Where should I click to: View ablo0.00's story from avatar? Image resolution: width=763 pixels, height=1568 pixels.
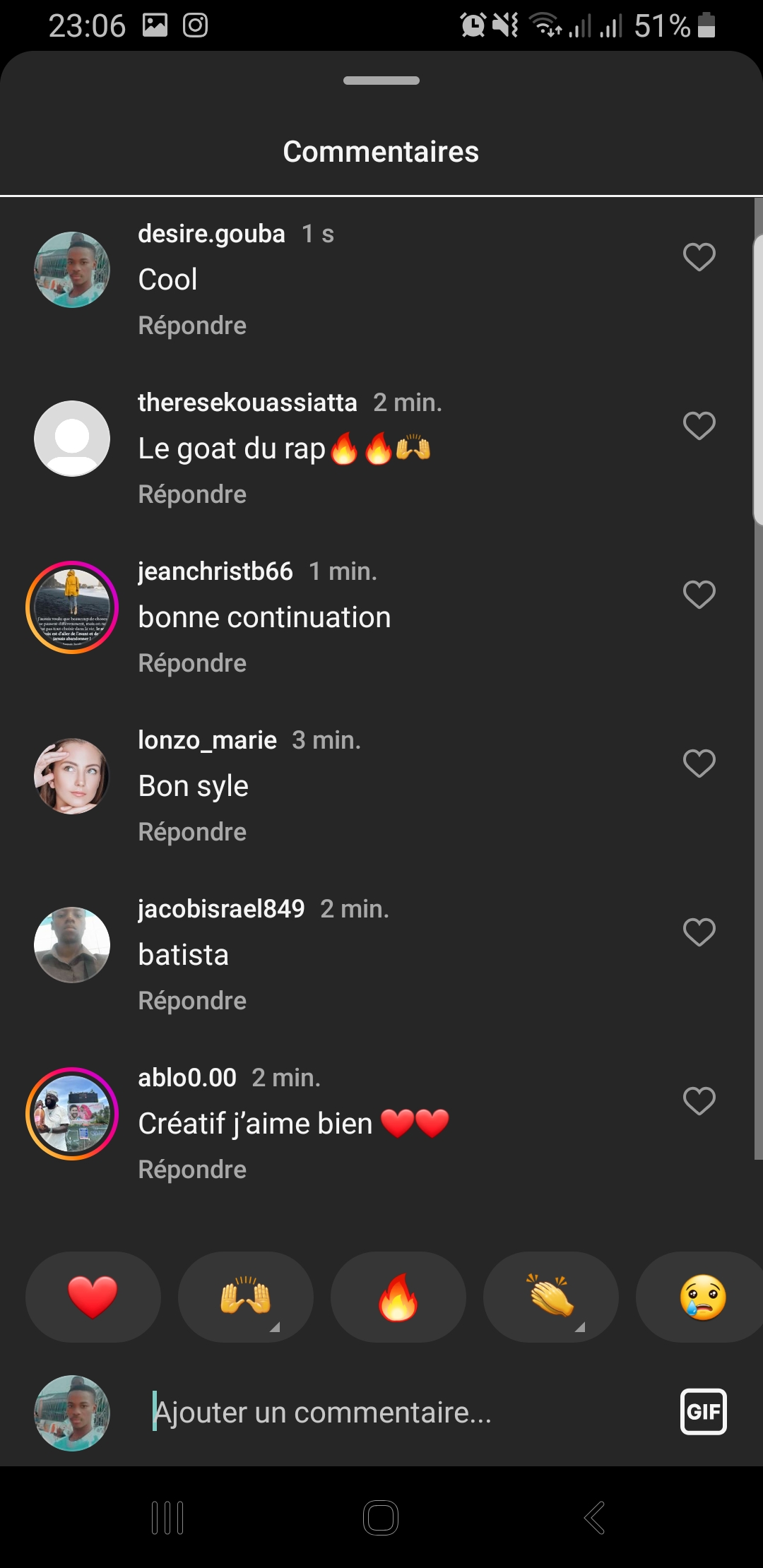[72, 1114]
